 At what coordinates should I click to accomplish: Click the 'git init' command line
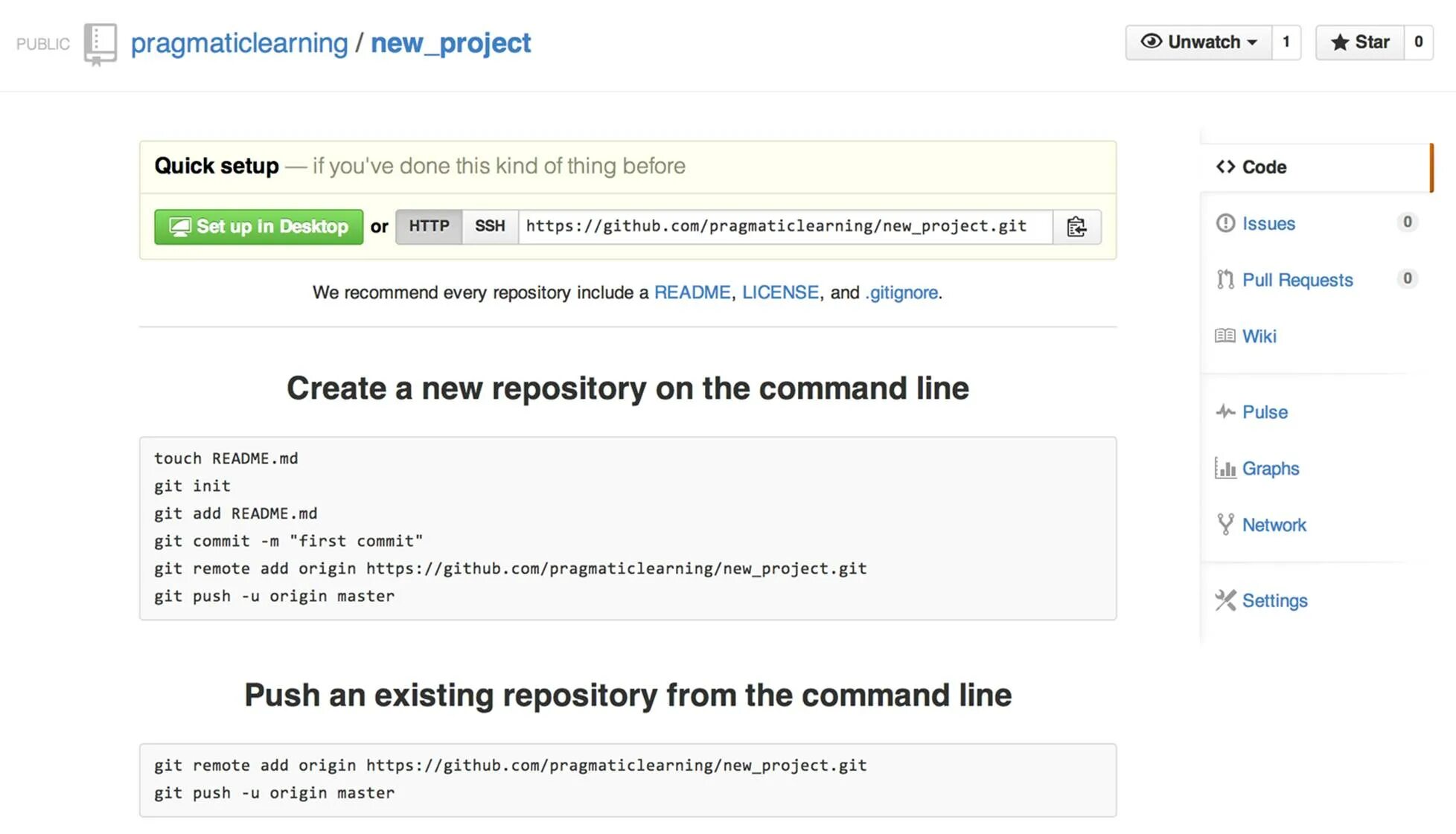[x=192, y=486]
